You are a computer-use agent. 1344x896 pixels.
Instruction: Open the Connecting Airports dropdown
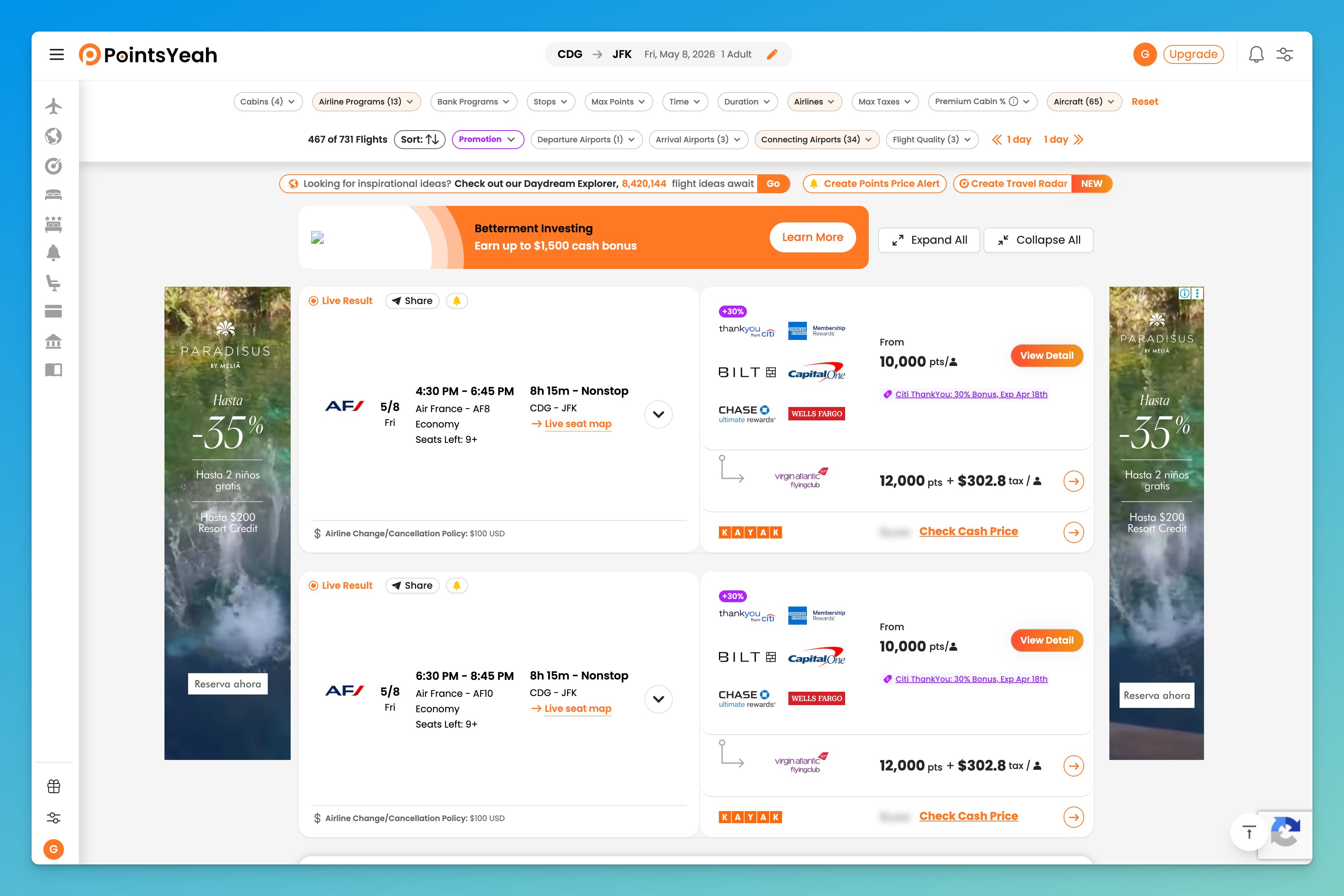tap(817, 140)
